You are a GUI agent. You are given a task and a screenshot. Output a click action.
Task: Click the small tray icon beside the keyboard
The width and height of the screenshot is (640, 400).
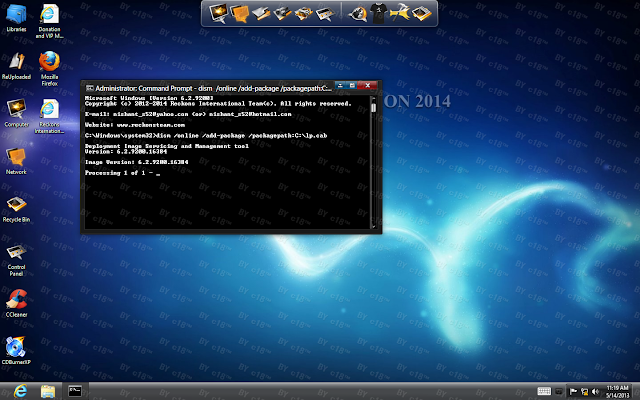[x=559, y=392]
